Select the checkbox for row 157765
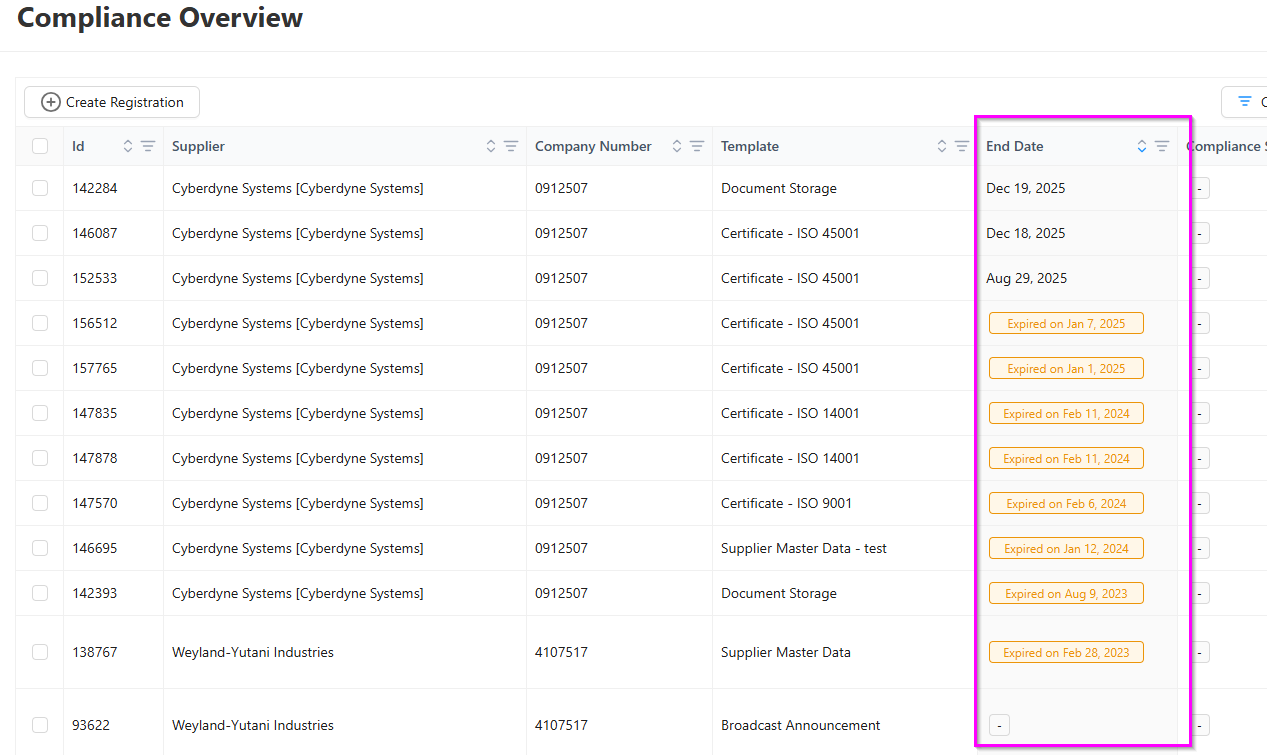Viewport: 1267px width, 755px height. pos(40,368)
